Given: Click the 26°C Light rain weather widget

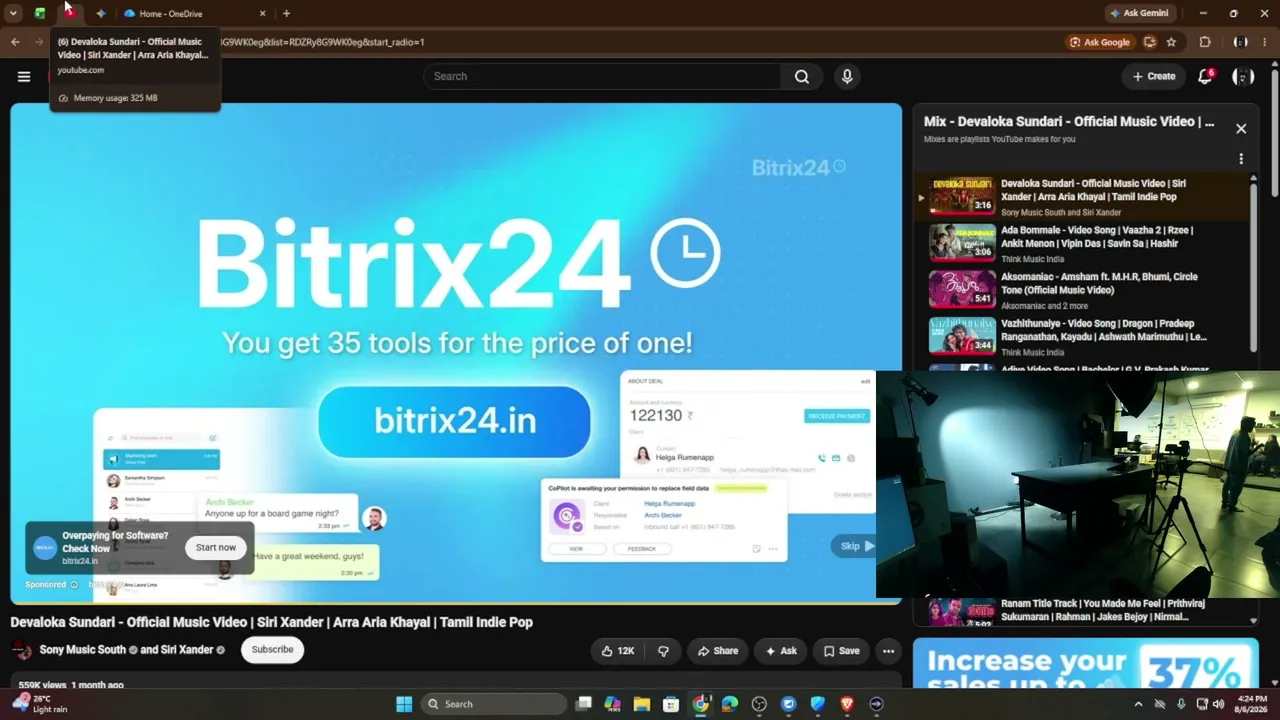Looking at the screenshot, I should pyautogui.click(x=38, y=704).
